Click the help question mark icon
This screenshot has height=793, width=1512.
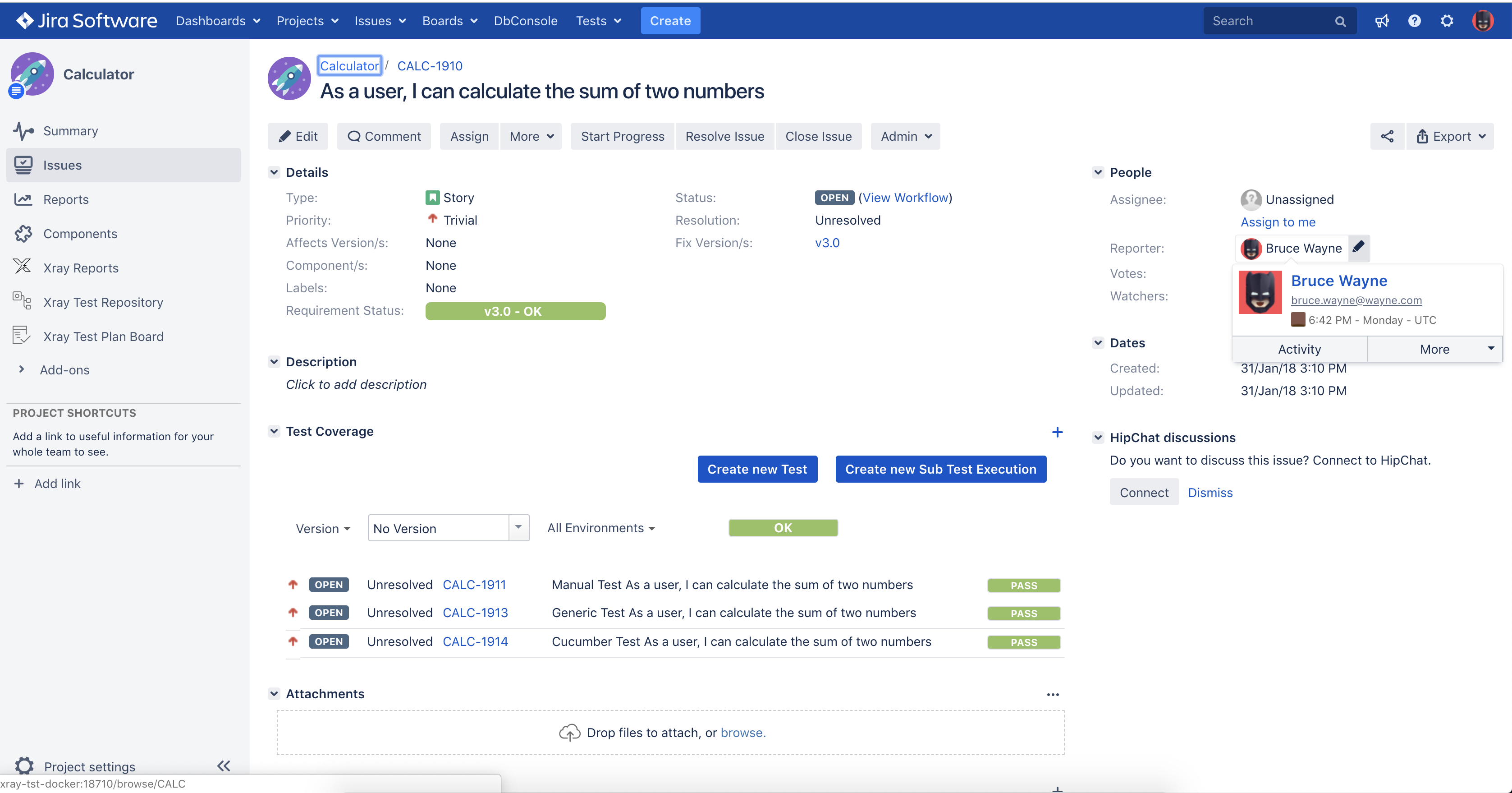[x=1414, y=21]
